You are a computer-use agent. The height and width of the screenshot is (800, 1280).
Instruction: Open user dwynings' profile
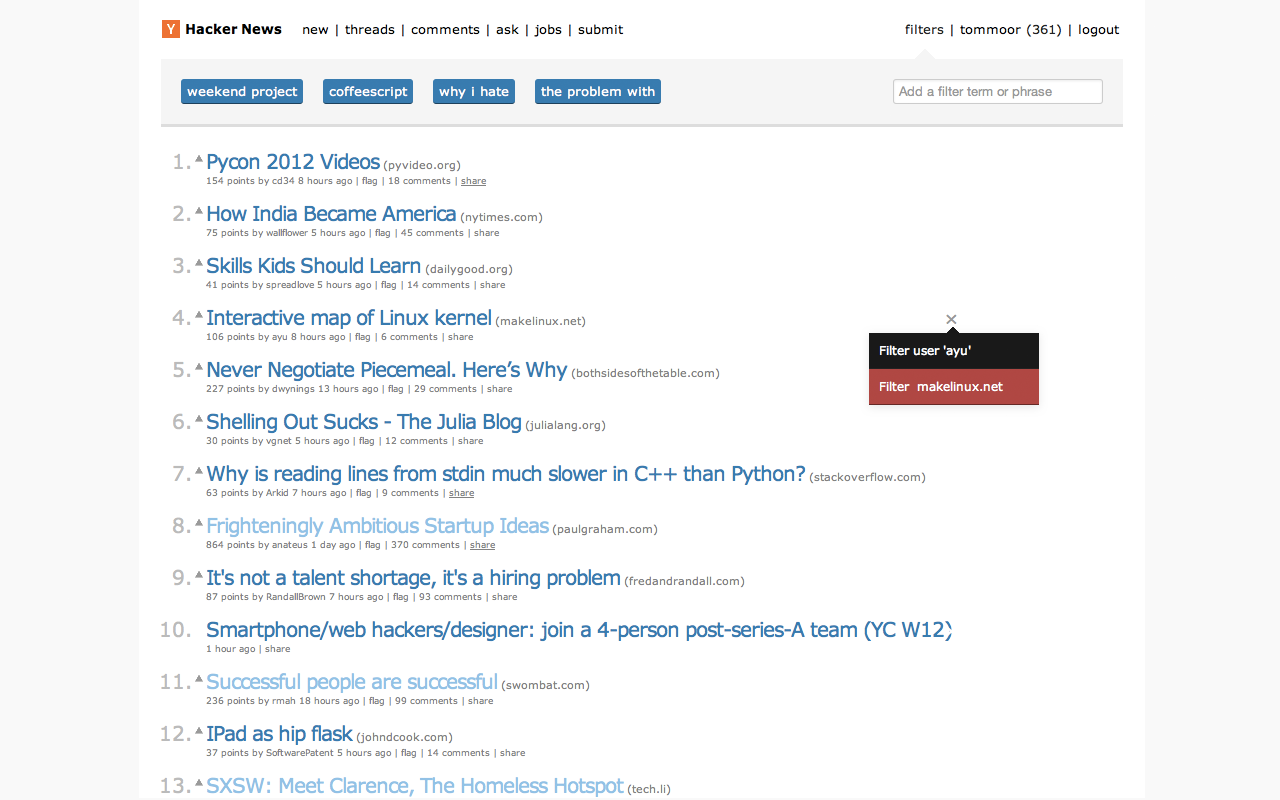[293, 389]
